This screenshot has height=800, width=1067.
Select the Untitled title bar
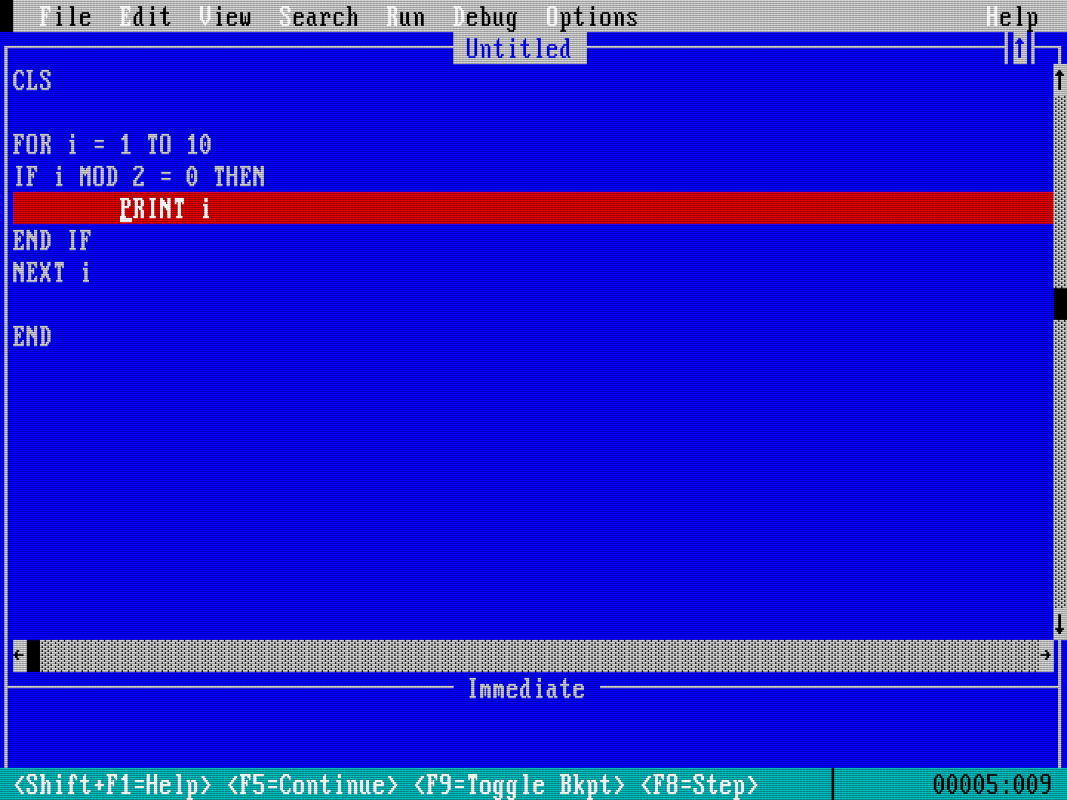pyautogui.click(x=519, y=47)
